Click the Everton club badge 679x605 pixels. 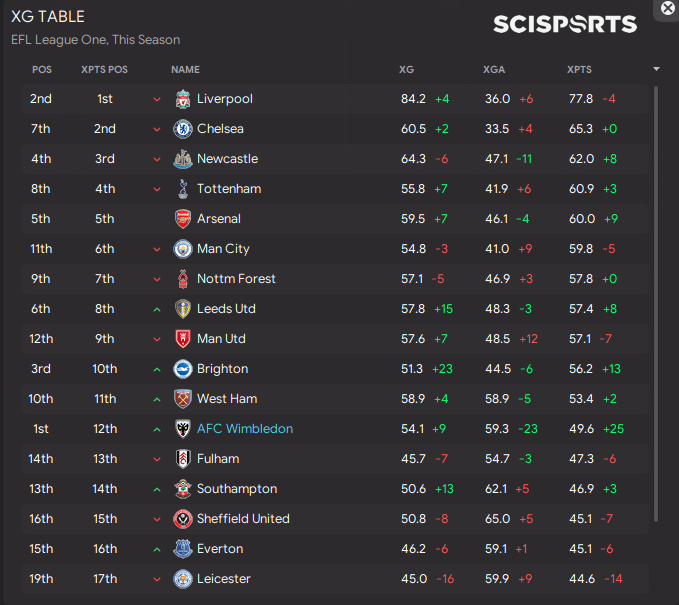pyautogui.click(x=183, y=549)
